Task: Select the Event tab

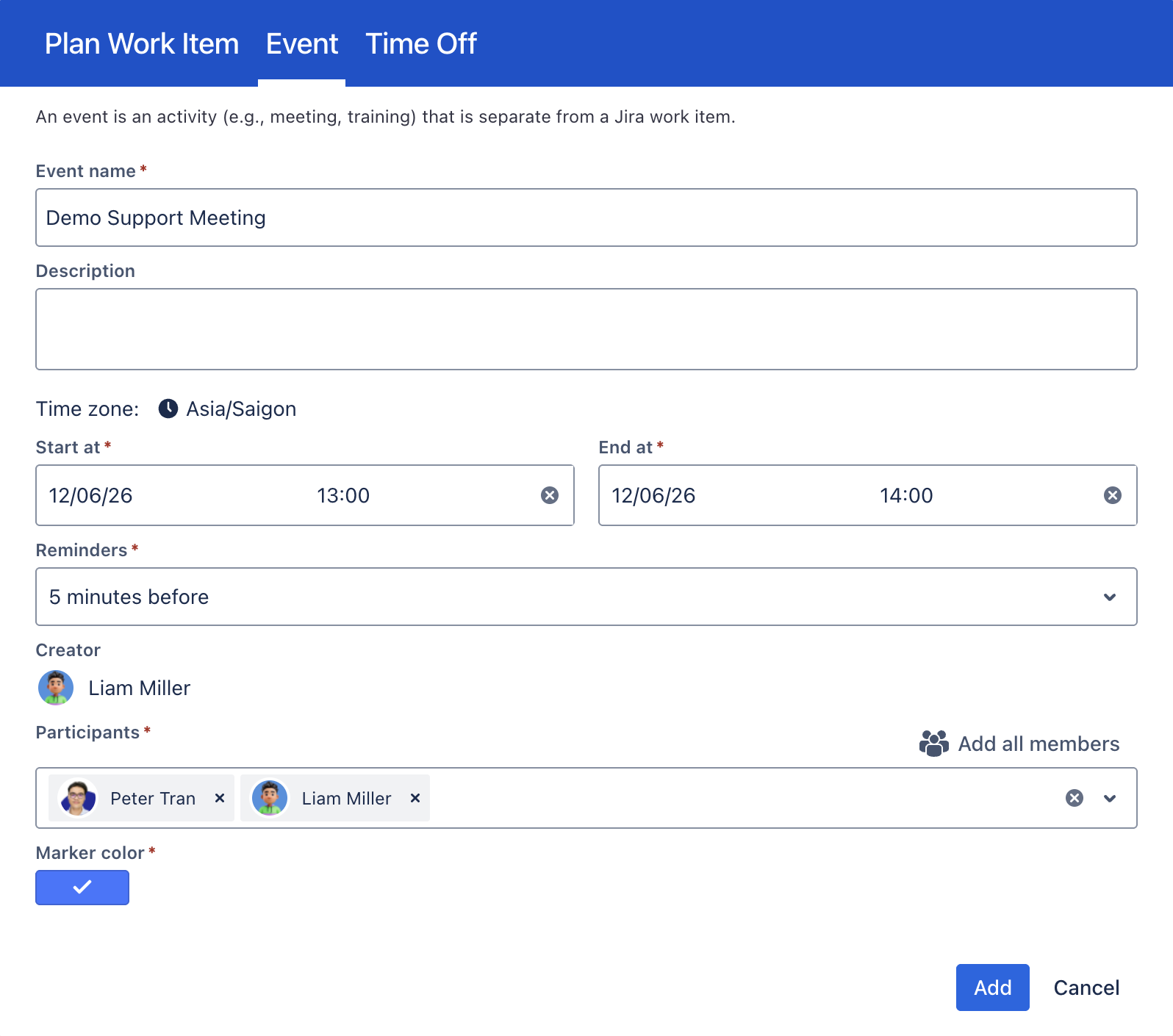Action: (302, 44)
